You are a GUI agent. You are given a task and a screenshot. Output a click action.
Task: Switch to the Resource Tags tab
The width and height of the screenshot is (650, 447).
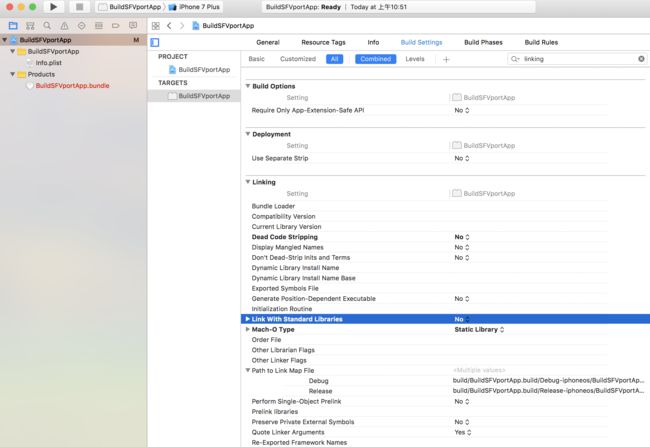(323, 42)
